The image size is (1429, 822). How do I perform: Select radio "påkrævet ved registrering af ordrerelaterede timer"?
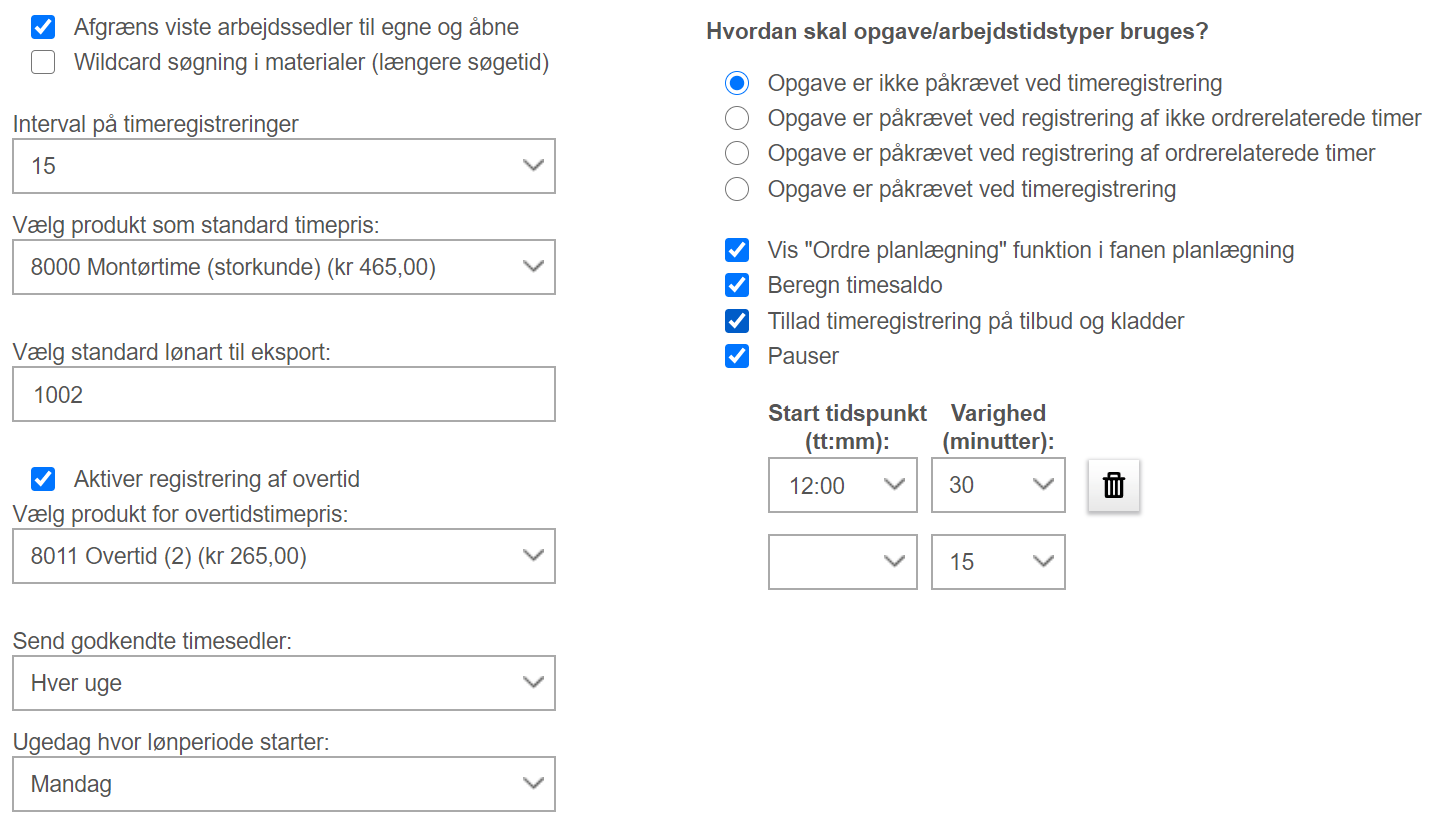(737, 153)
